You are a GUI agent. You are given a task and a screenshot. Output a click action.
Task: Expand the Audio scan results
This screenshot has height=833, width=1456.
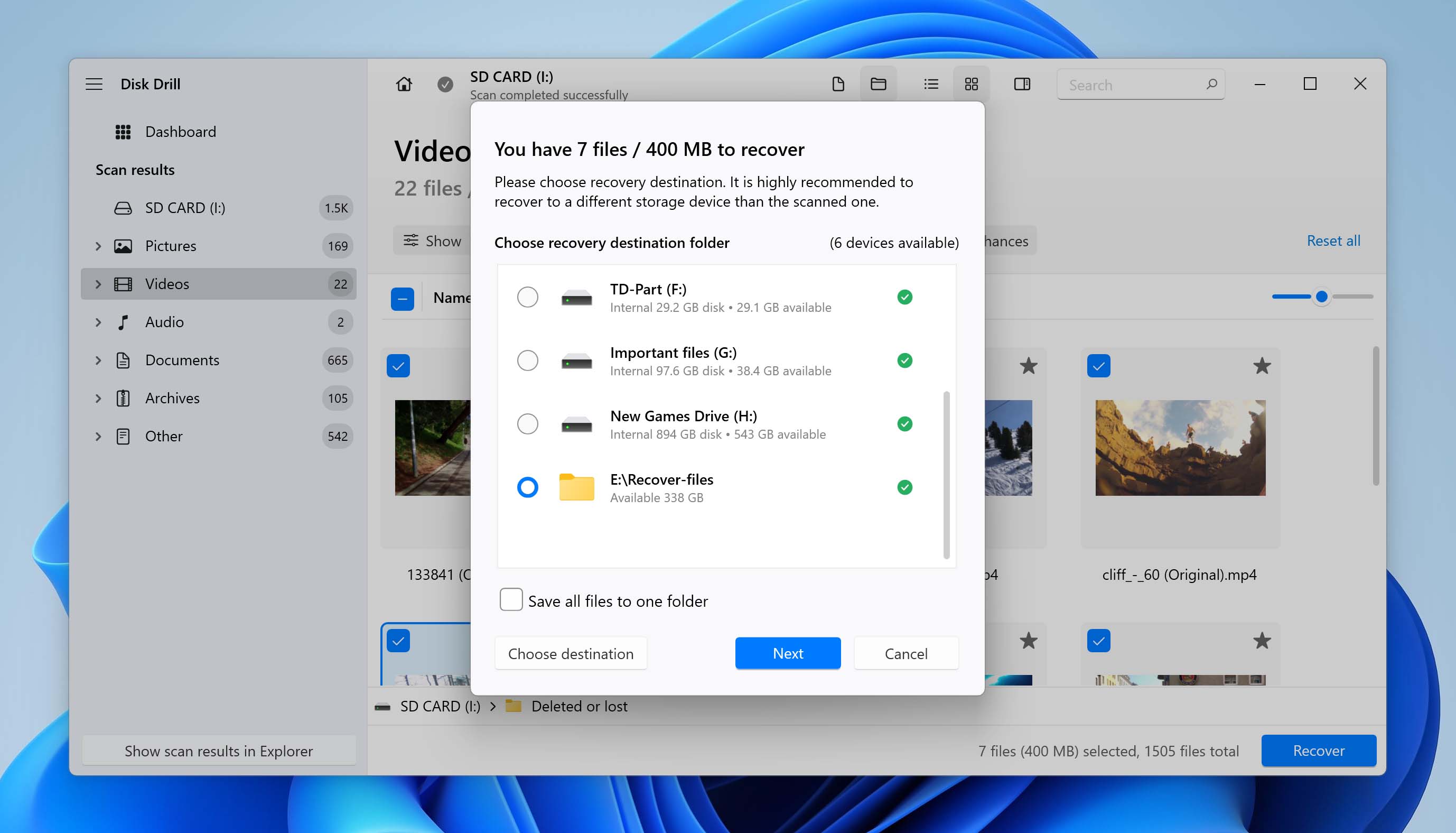pos(97,321)
